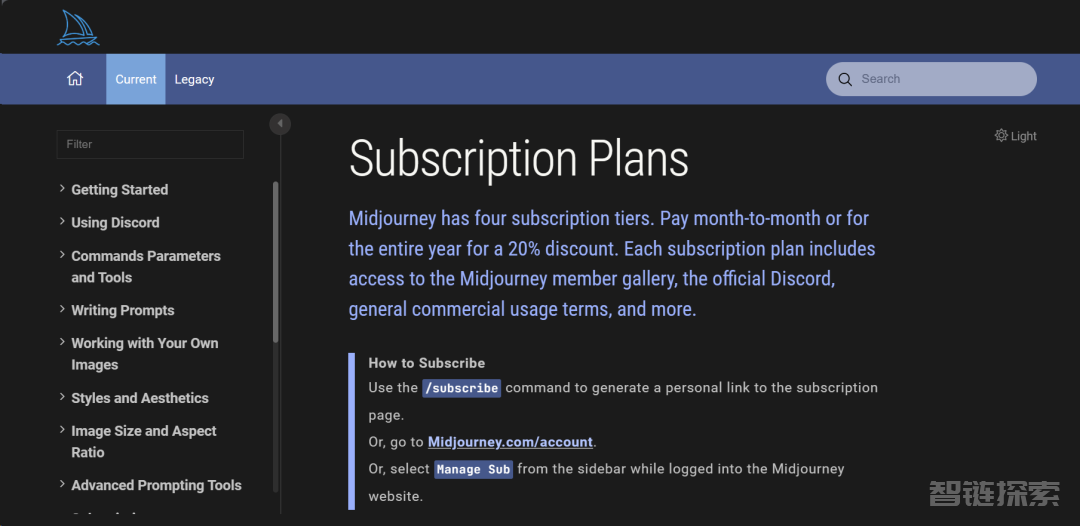Go to the home icon
The width and height of the screenshot is (1080, 526).
[75, 79]
